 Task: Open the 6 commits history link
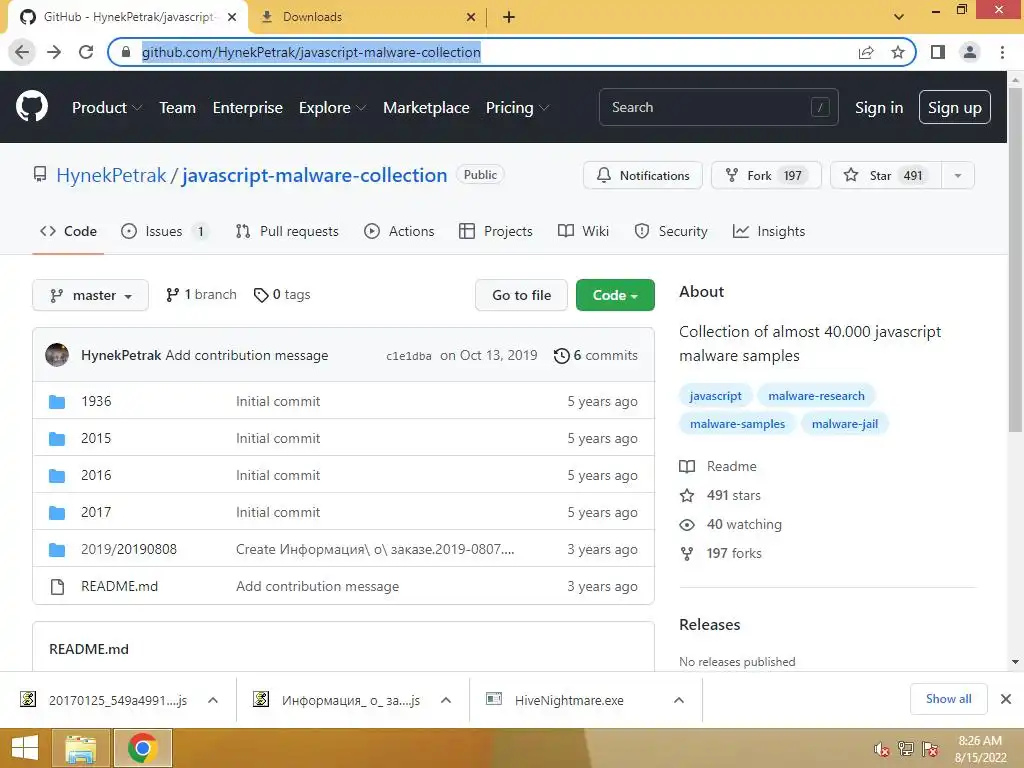pyautogui.click(x=596, y=355)
